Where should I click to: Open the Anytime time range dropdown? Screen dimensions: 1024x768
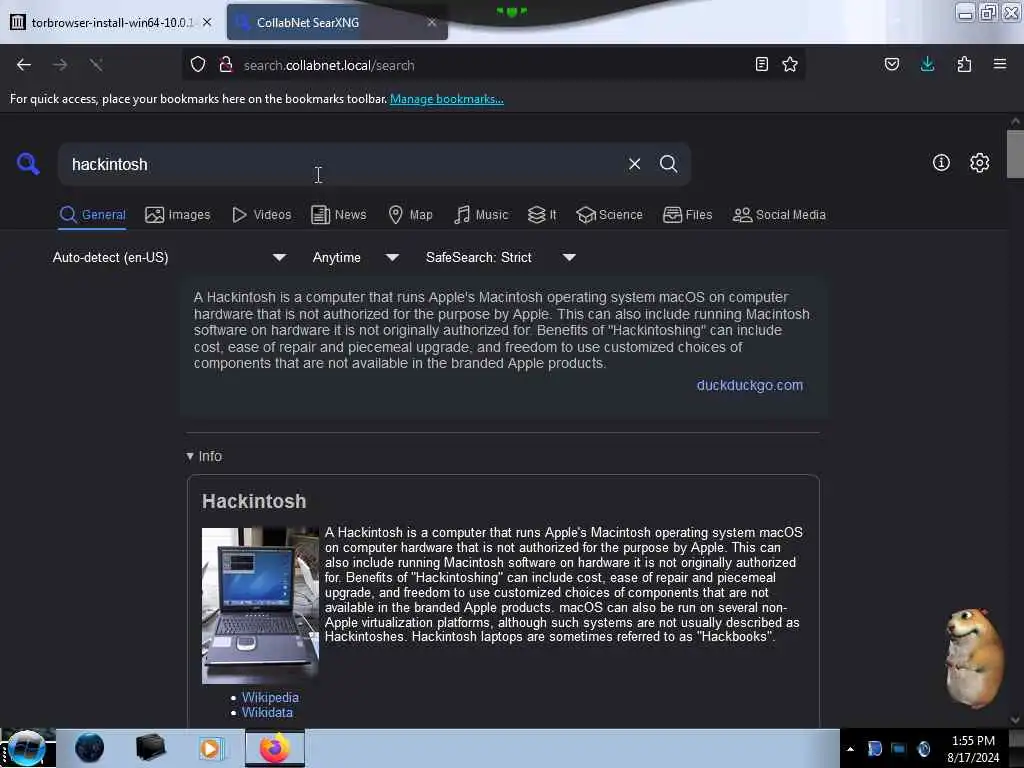(355, 257)
